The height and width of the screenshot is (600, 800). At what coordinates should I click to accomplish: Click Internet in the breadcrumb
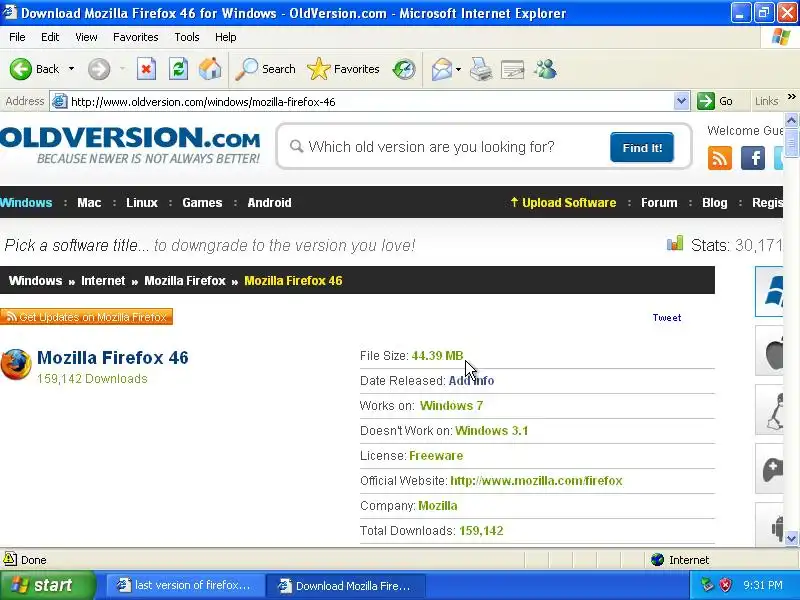pyautogui.click(x=103, y=281)
